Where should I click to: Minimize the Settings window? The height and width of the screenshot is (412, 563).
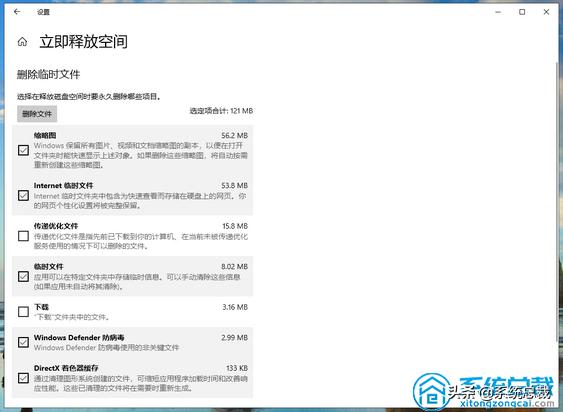pyautogui.click(x=498, y=12)
